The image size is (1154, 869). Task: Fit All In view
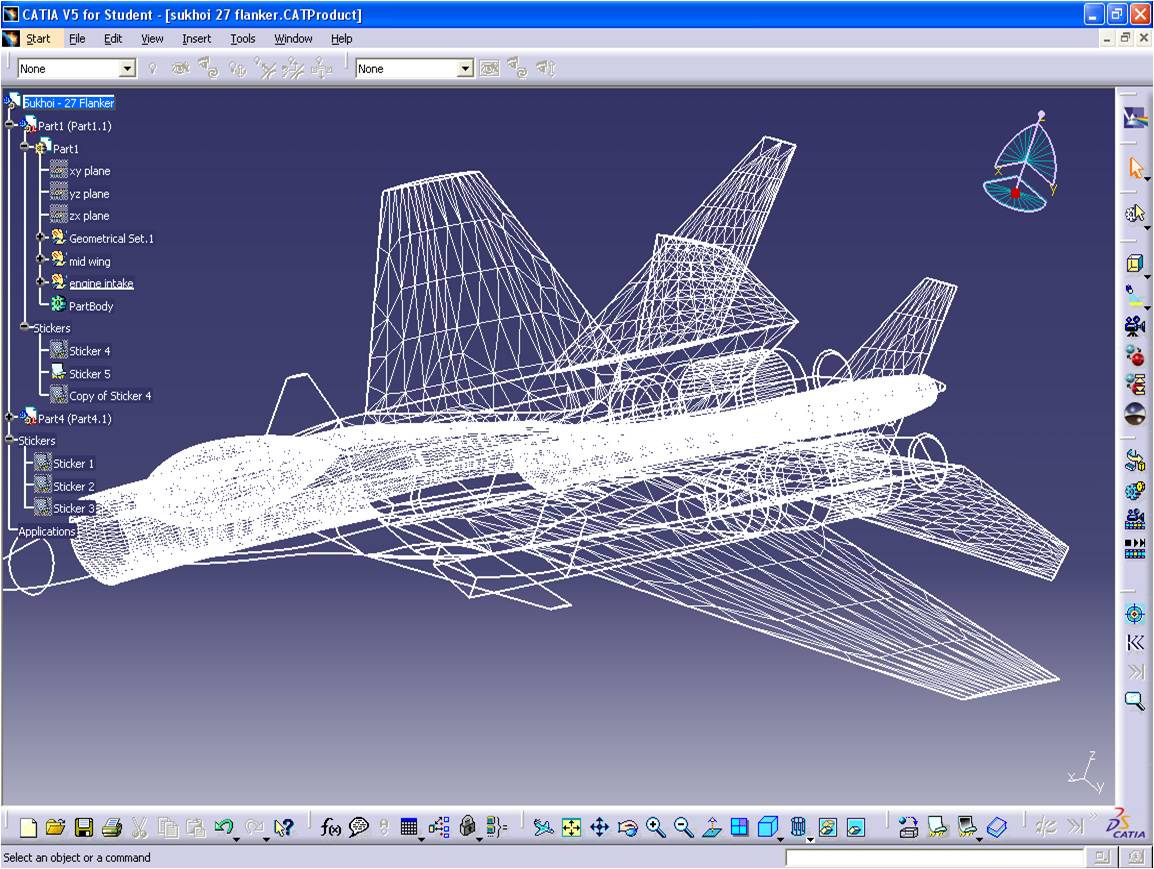click(572, 828)
